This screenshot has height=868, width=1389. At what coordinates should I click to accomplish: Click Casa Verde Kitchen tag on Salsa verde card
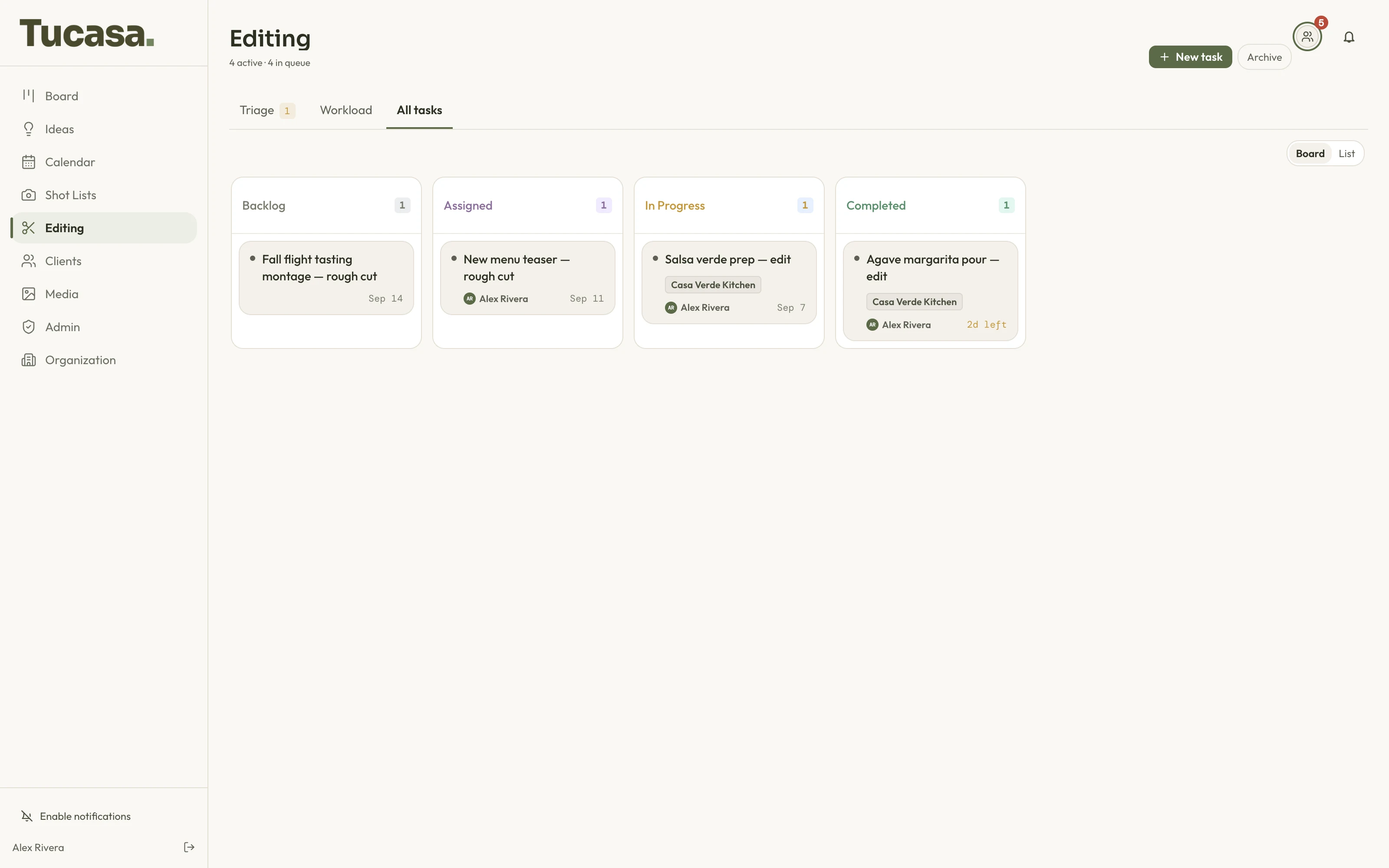point(713,285)
